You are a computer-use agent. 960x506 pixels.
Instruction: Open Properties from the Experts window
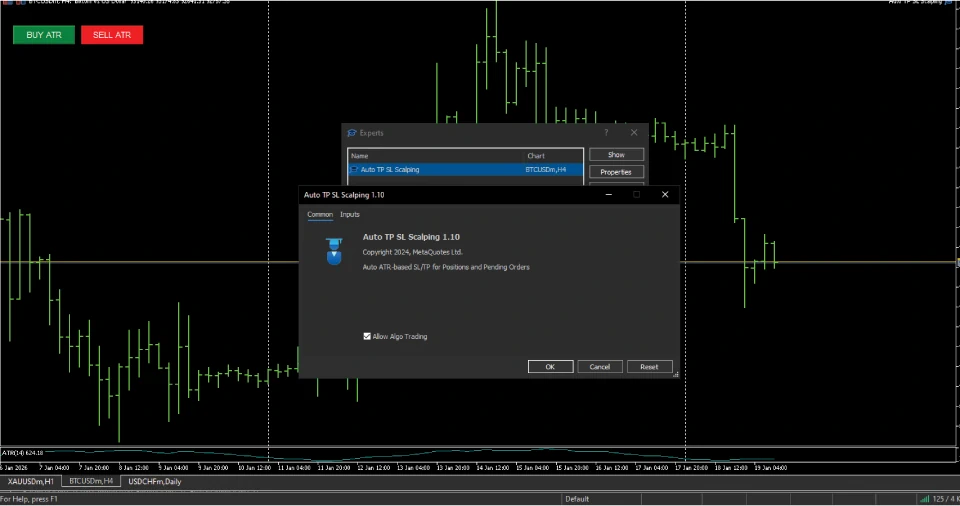pos(616,172)
